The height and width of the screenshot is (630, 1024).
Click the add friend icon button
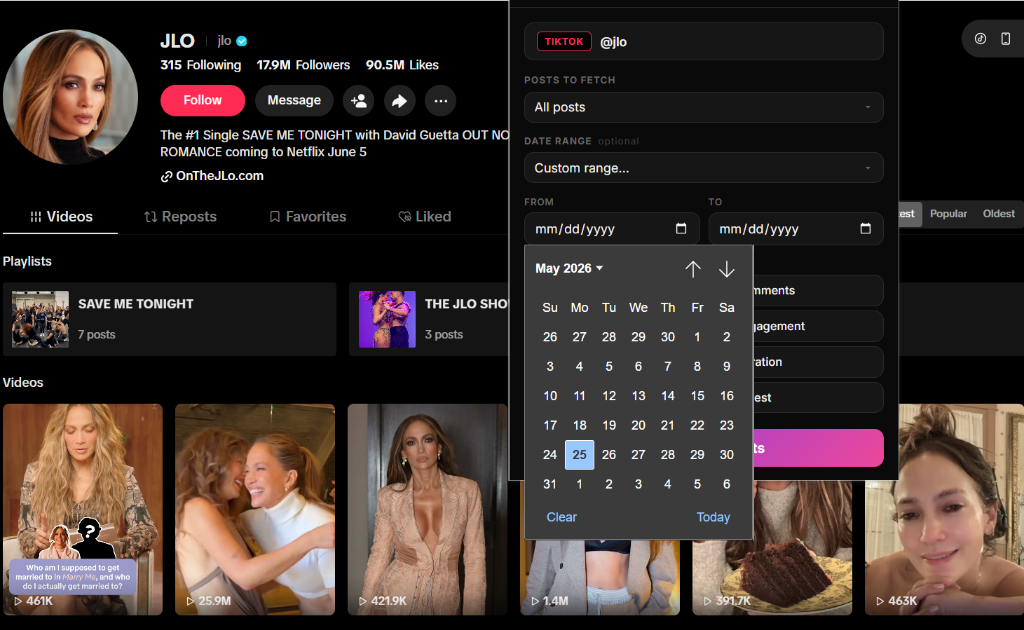click(x=359, y=101)
